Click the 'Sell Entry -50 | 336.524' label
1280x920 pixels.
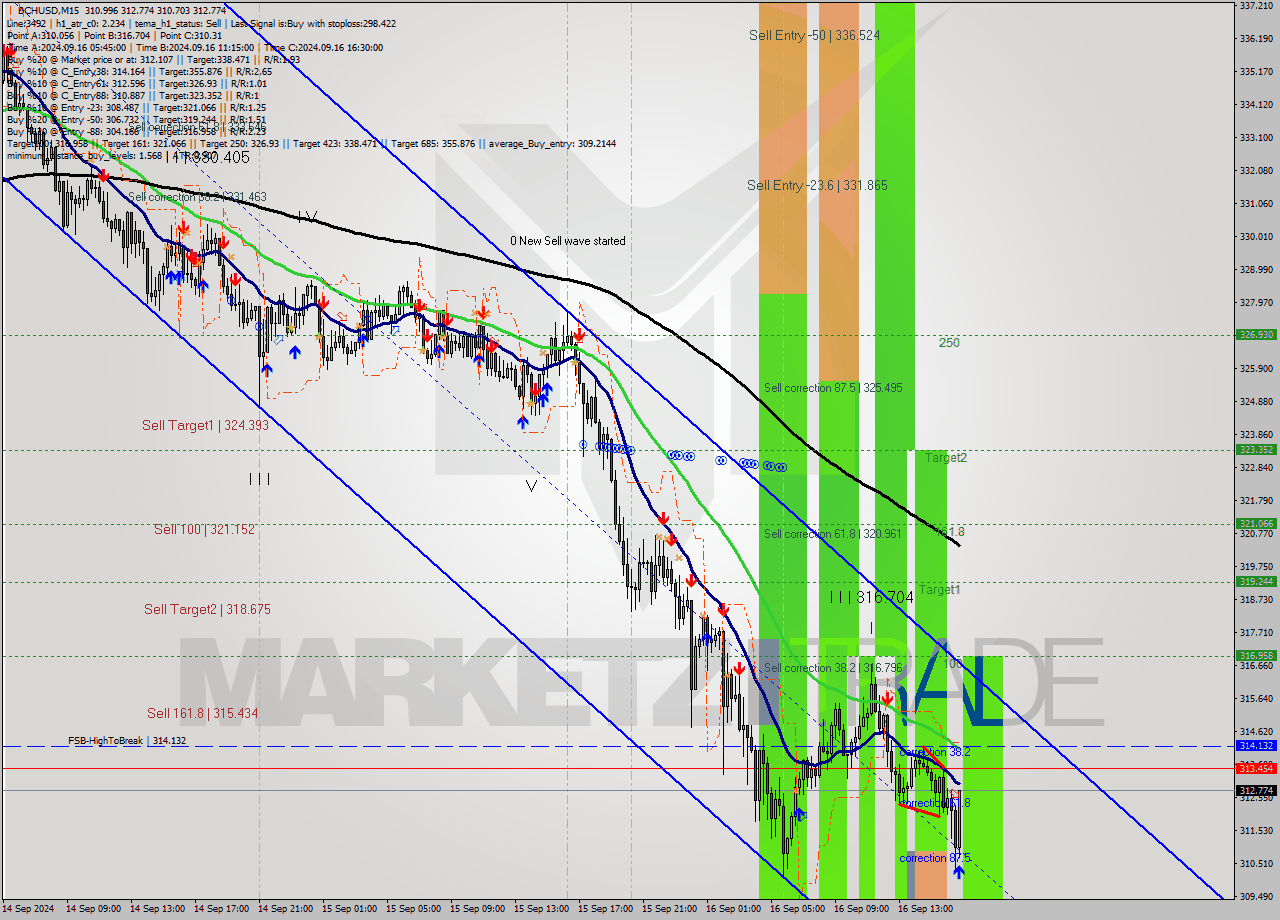pyautogui.click(x=814, y=35)
